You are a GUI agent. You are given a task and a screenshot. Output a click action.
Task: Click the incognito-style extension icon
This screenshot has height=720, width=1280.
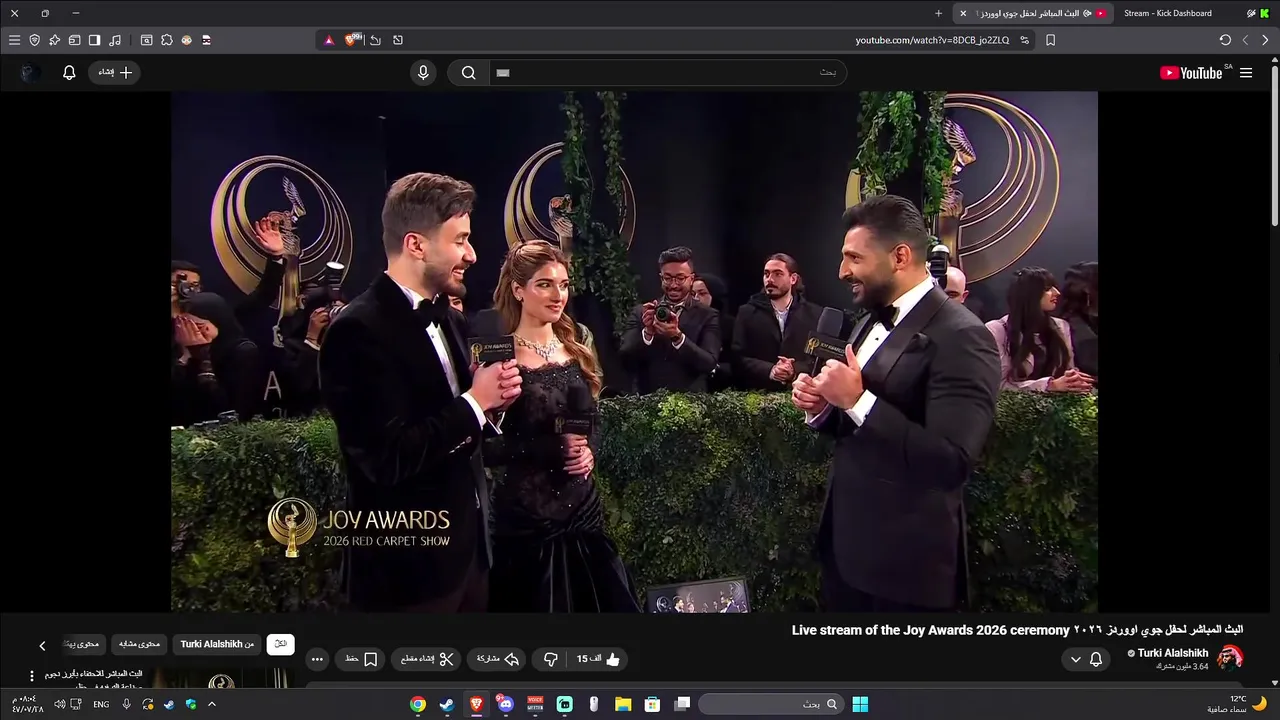206,40
